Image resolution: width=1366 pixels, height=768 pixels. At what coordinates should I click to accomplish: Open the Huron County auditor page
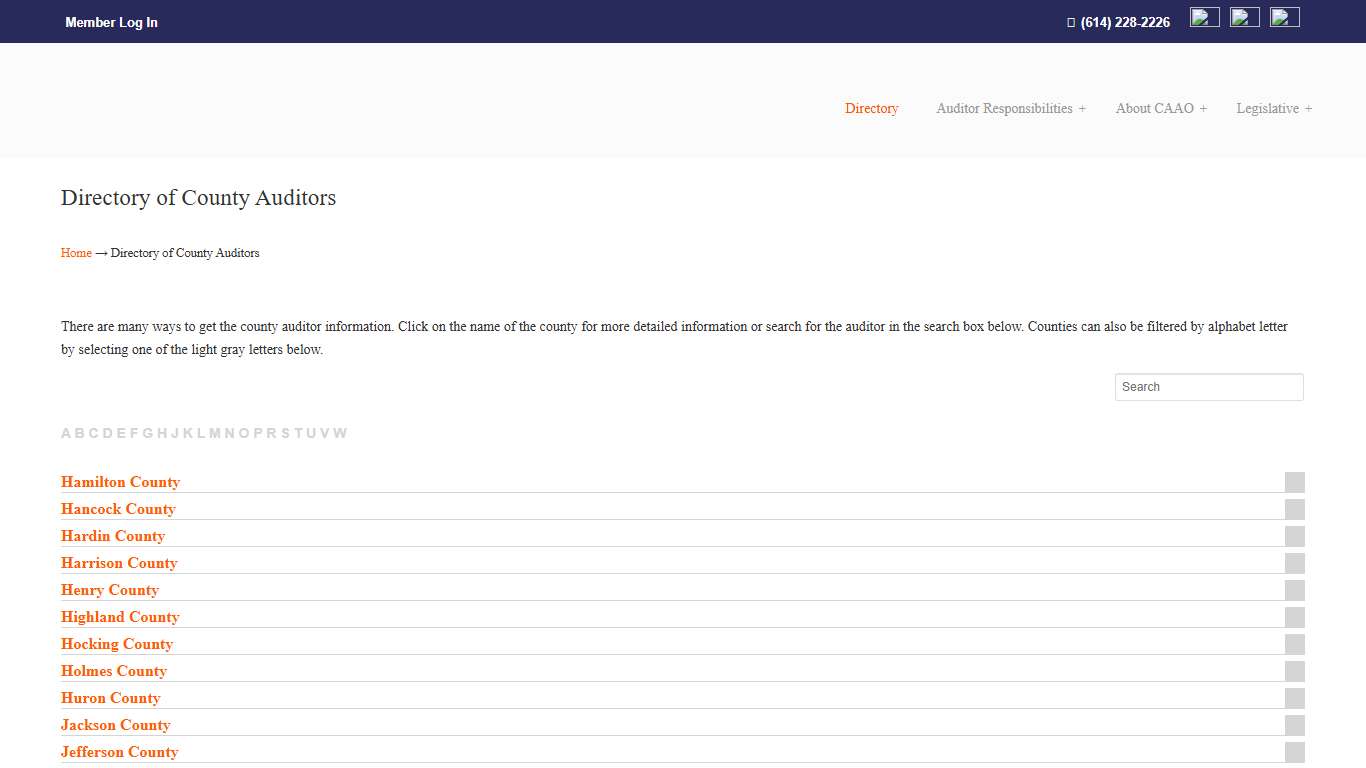click(x=110, y=697)
